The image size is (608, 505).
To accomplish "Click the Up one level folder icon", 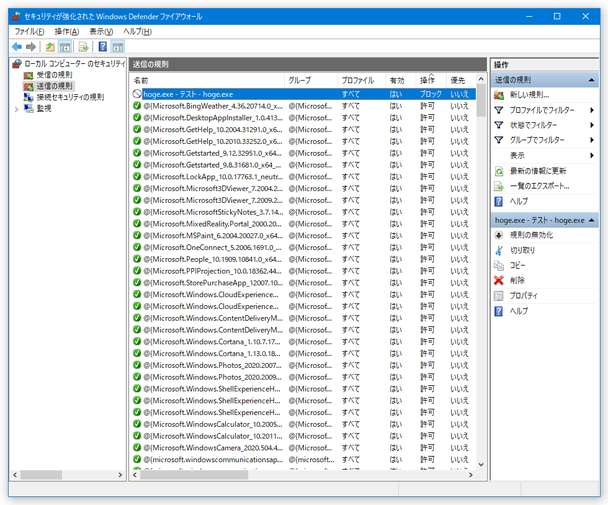I will click(x=50, y=47).
